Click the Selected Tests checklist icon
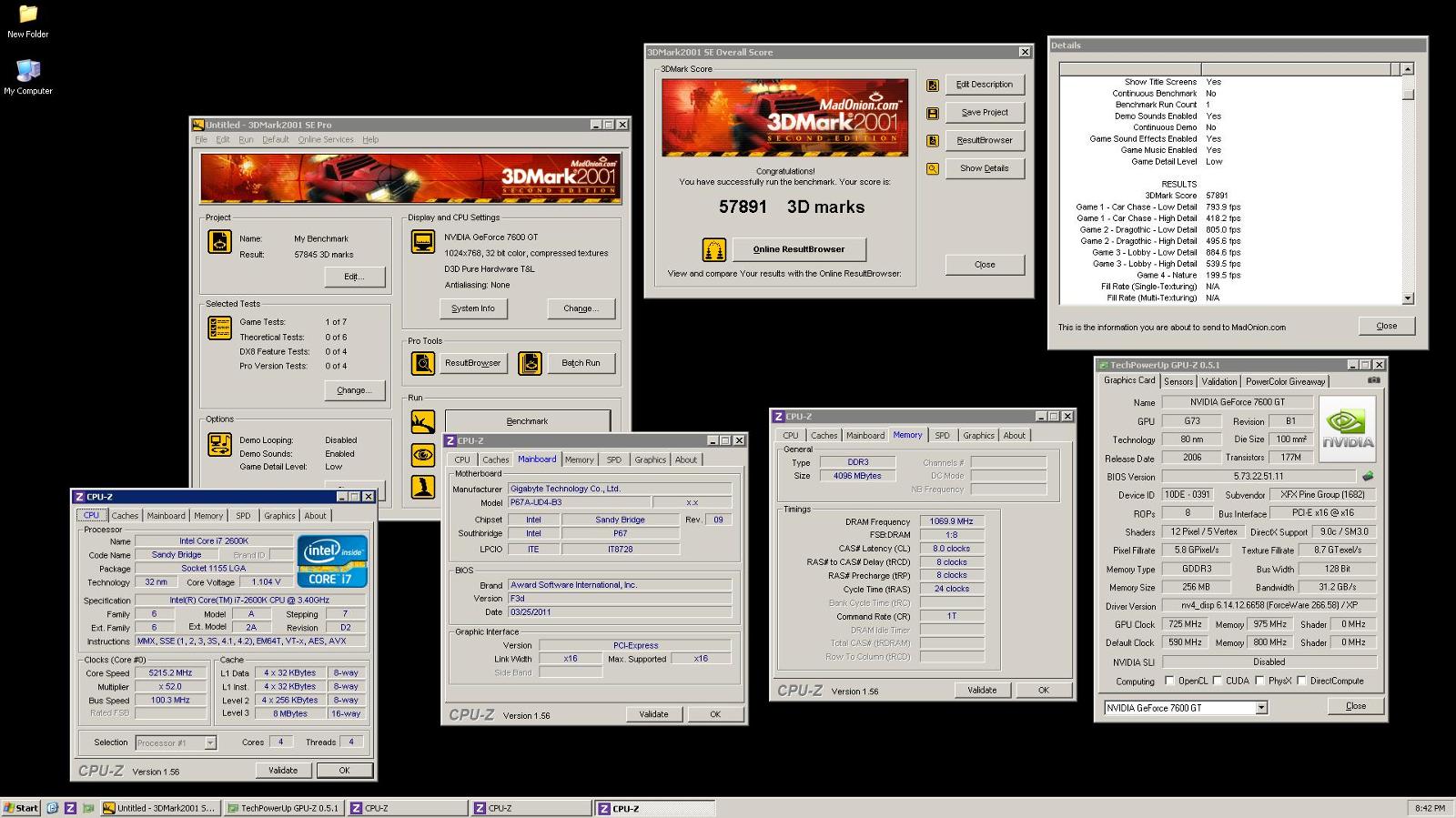 click(x=219, y=328)
